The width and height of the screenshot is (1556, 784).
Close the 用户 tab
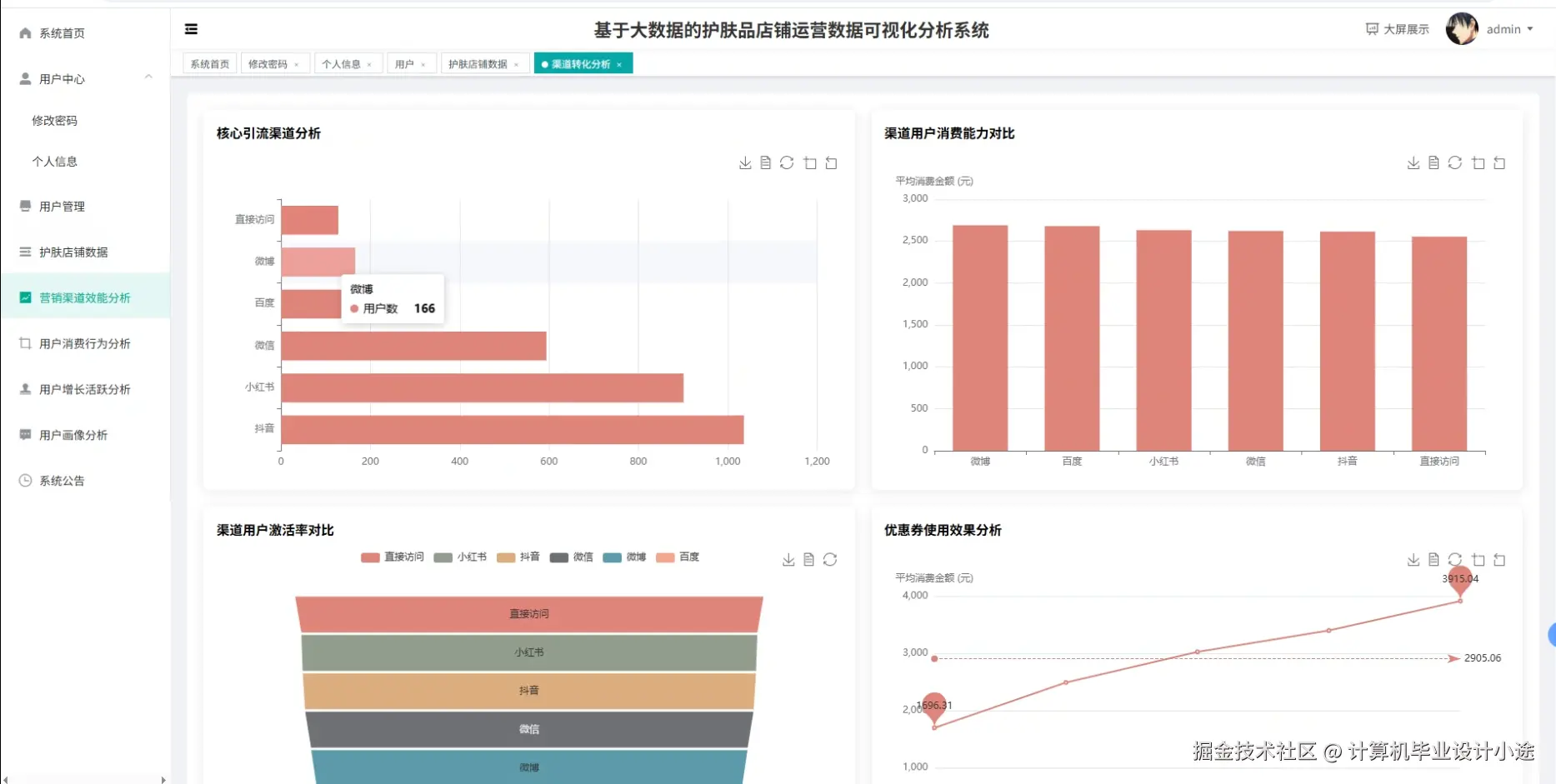423,65
